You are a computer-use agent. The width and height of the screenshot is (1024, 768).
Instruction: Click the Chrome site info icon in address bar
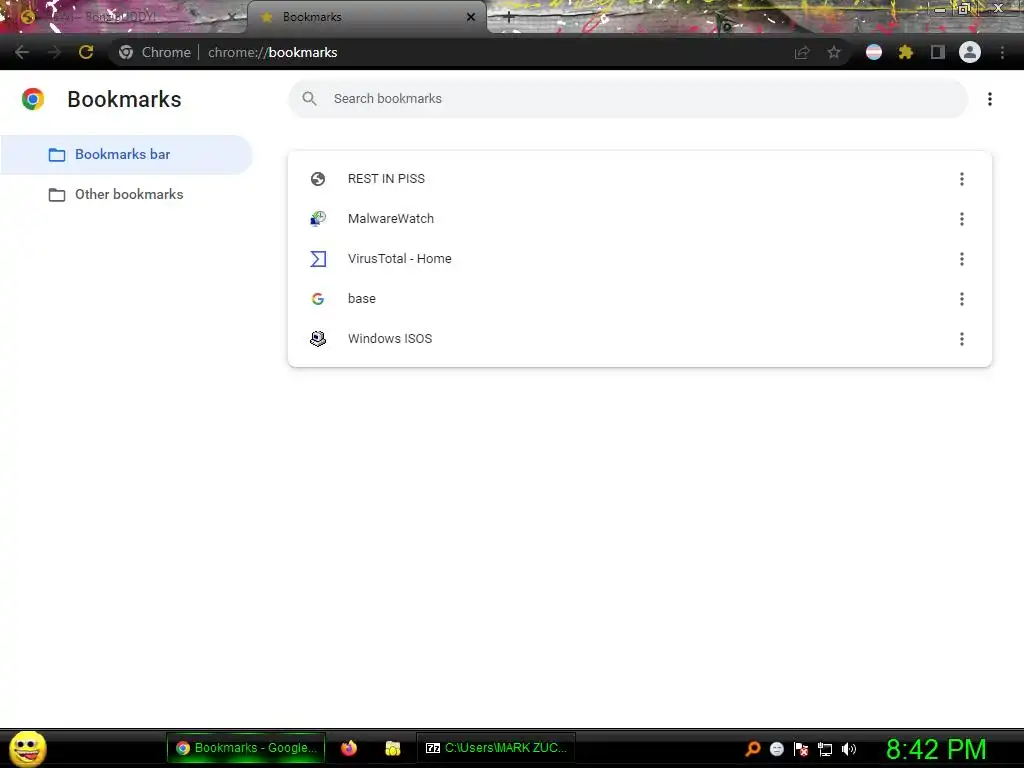tap(125, 52)
